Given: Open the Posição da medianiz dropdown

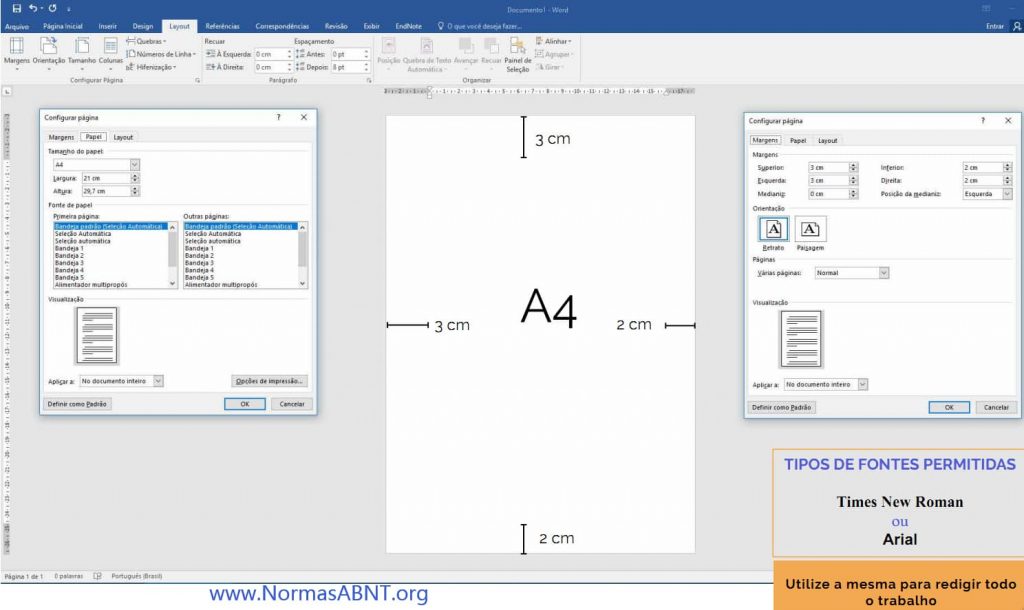Looking at the screenshot, I should tap(1006, 194).
